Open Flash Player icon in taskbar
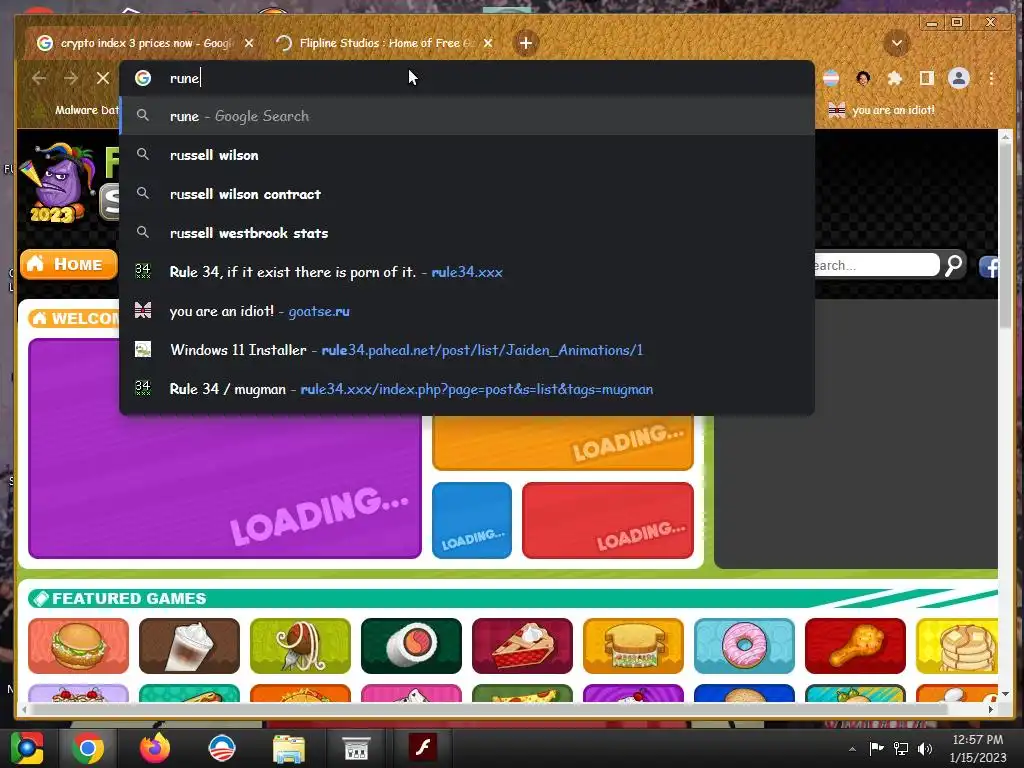 tap(423, 747)
